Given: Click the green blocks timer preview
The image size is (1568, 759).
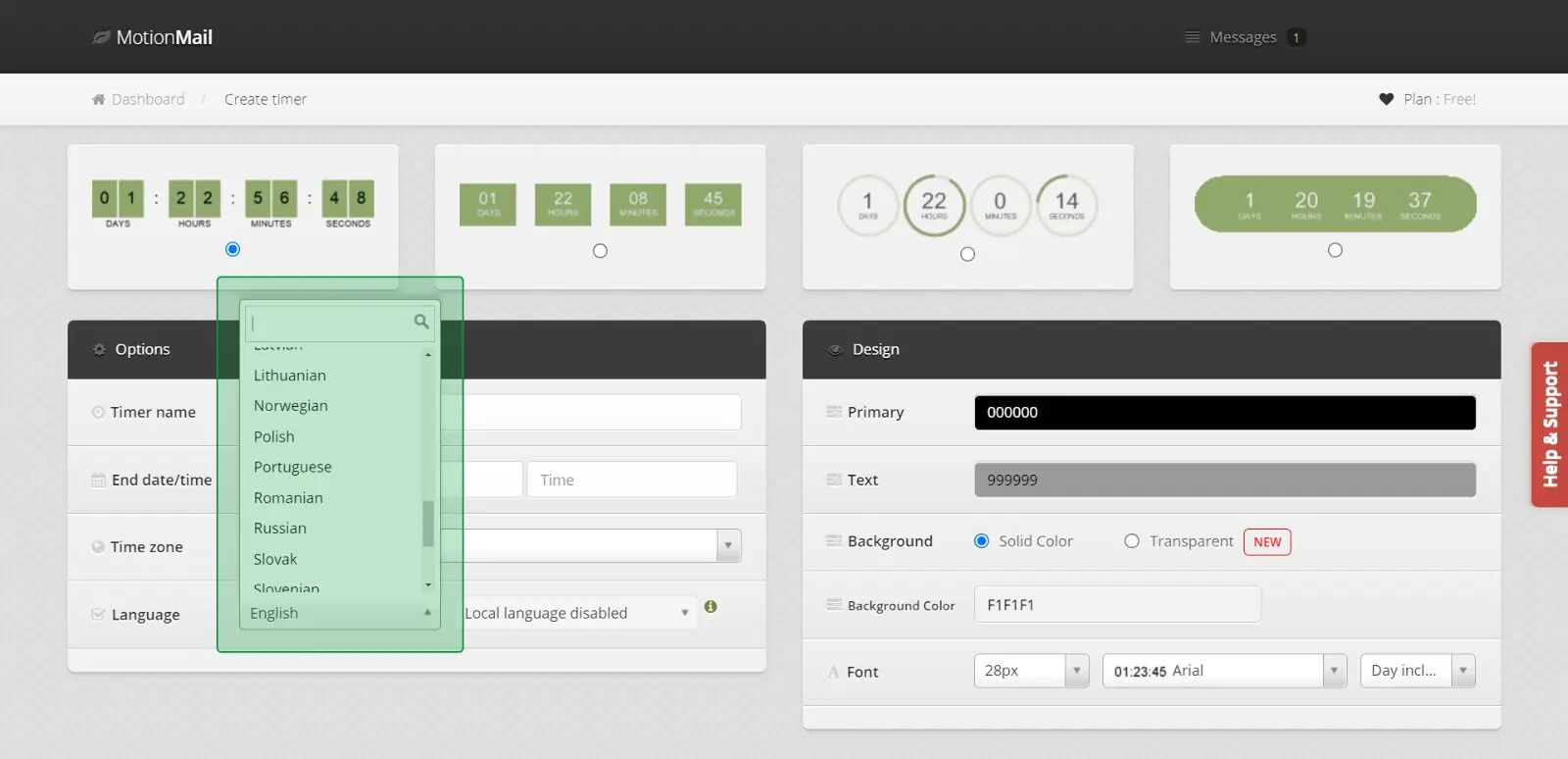Looking at the screenshot, I should (x=600, y=204).
